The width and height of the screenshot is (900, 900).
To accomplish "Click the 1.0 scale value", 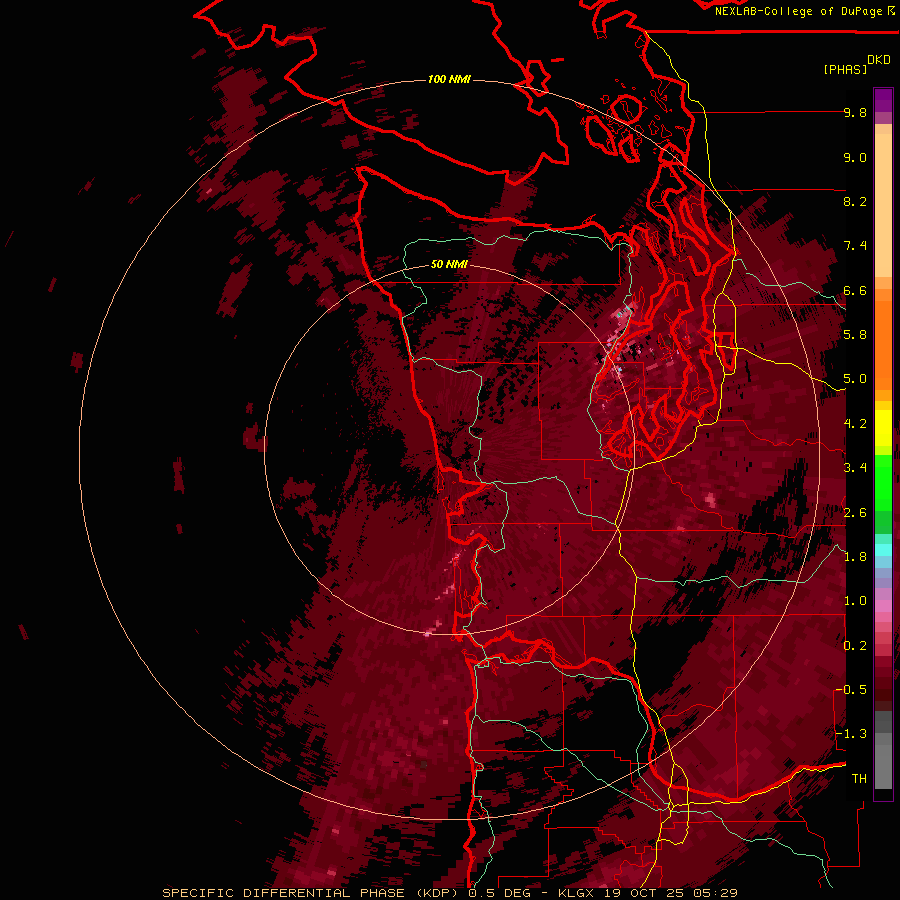I will pyautogui.click(x=855, y=601).
